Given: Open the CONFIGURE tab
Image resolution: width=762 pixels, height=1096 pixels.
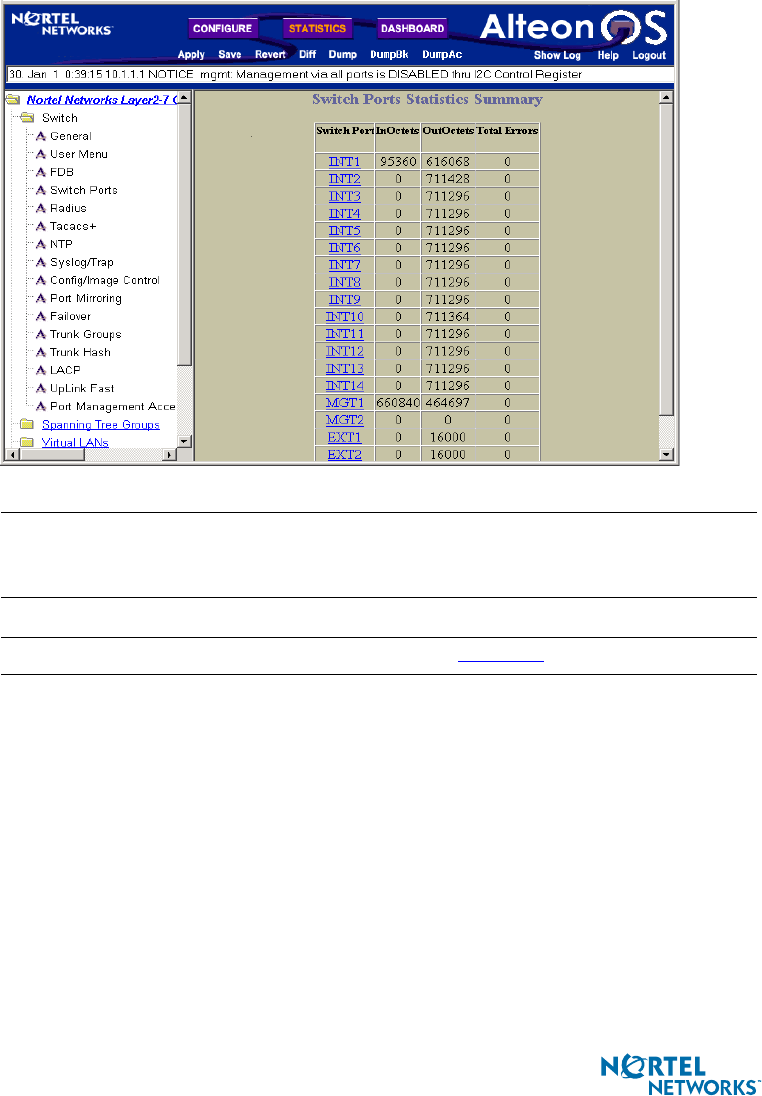Looking at the screenshot, I should pyautogui.click(x=222, y=29).
